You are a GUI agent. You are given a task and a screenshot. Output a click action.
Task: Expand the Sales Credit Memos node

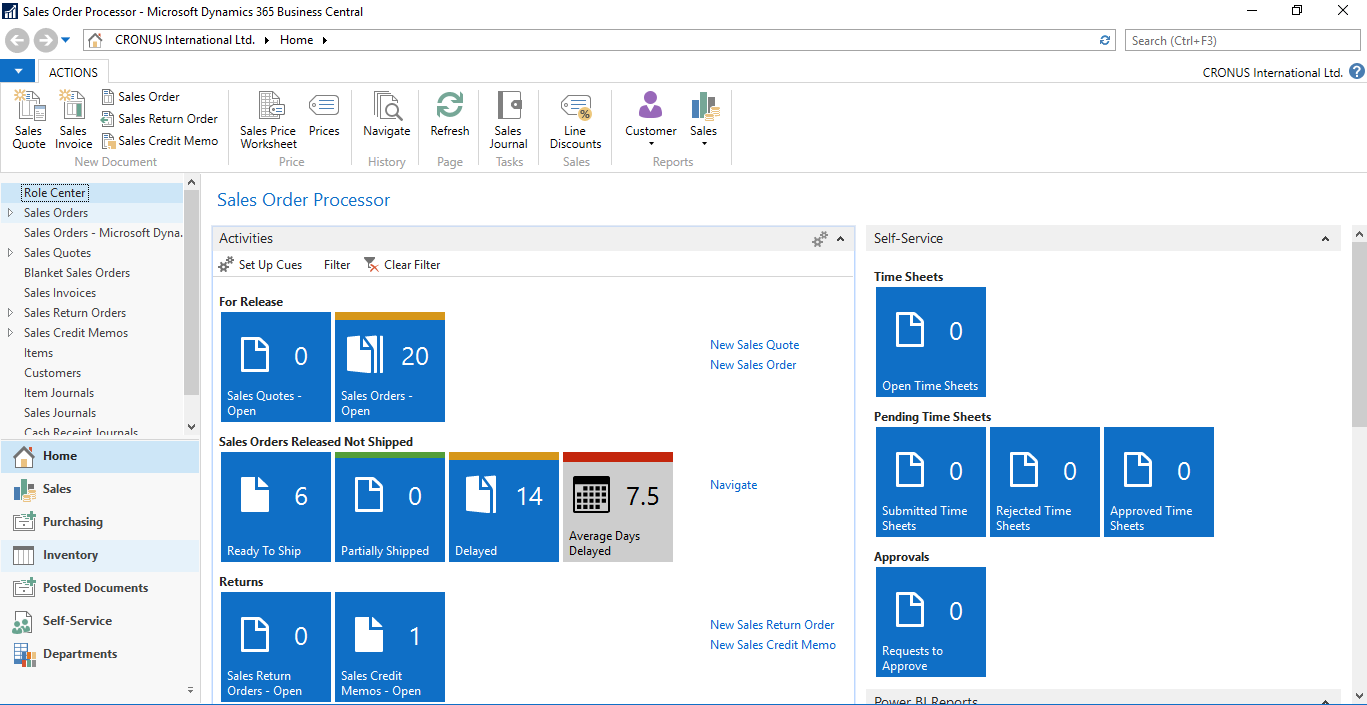click(x=10, y=333)
